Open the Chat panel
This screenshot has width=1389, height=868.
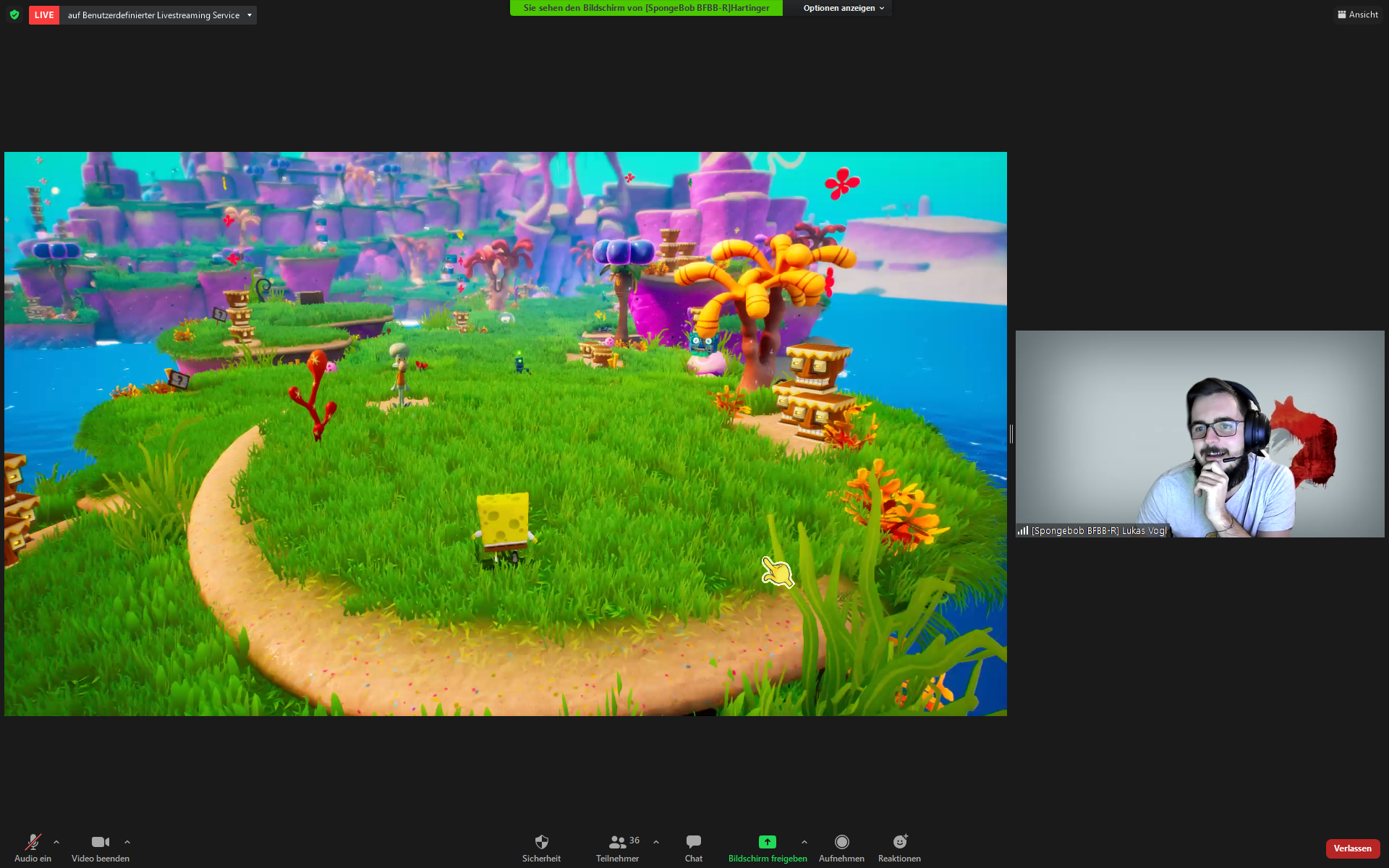[694, 848]
